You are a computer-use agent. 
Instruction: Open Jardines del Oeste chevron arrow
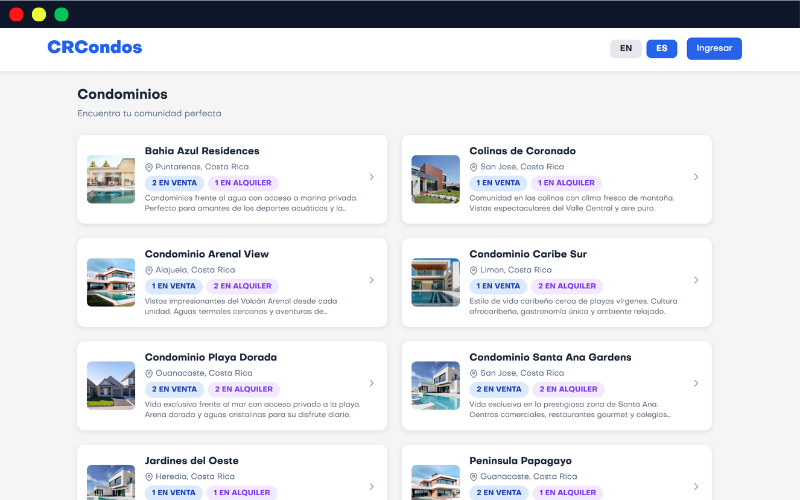tap(371, 487)
